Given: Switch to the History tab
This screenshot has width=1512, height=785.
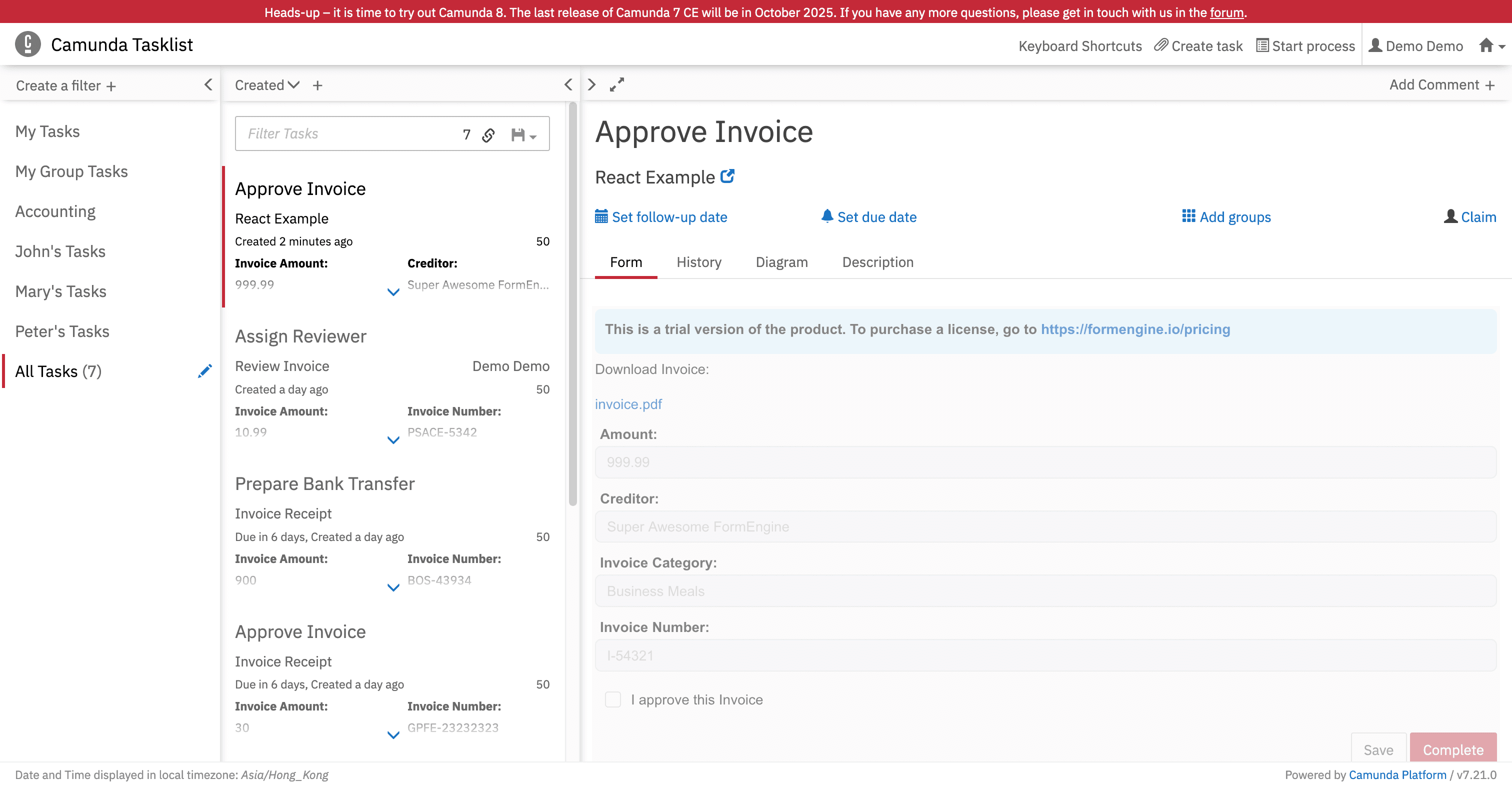Looking at the screenshot, I should 698,262.
